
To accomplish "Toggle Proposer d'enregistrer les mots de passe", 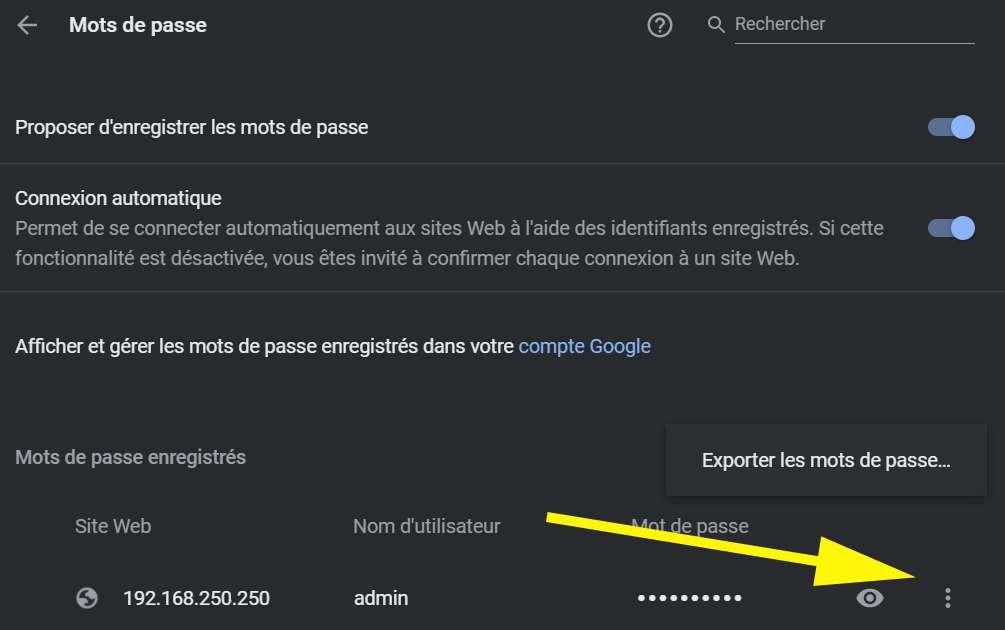I will [951, 127].
